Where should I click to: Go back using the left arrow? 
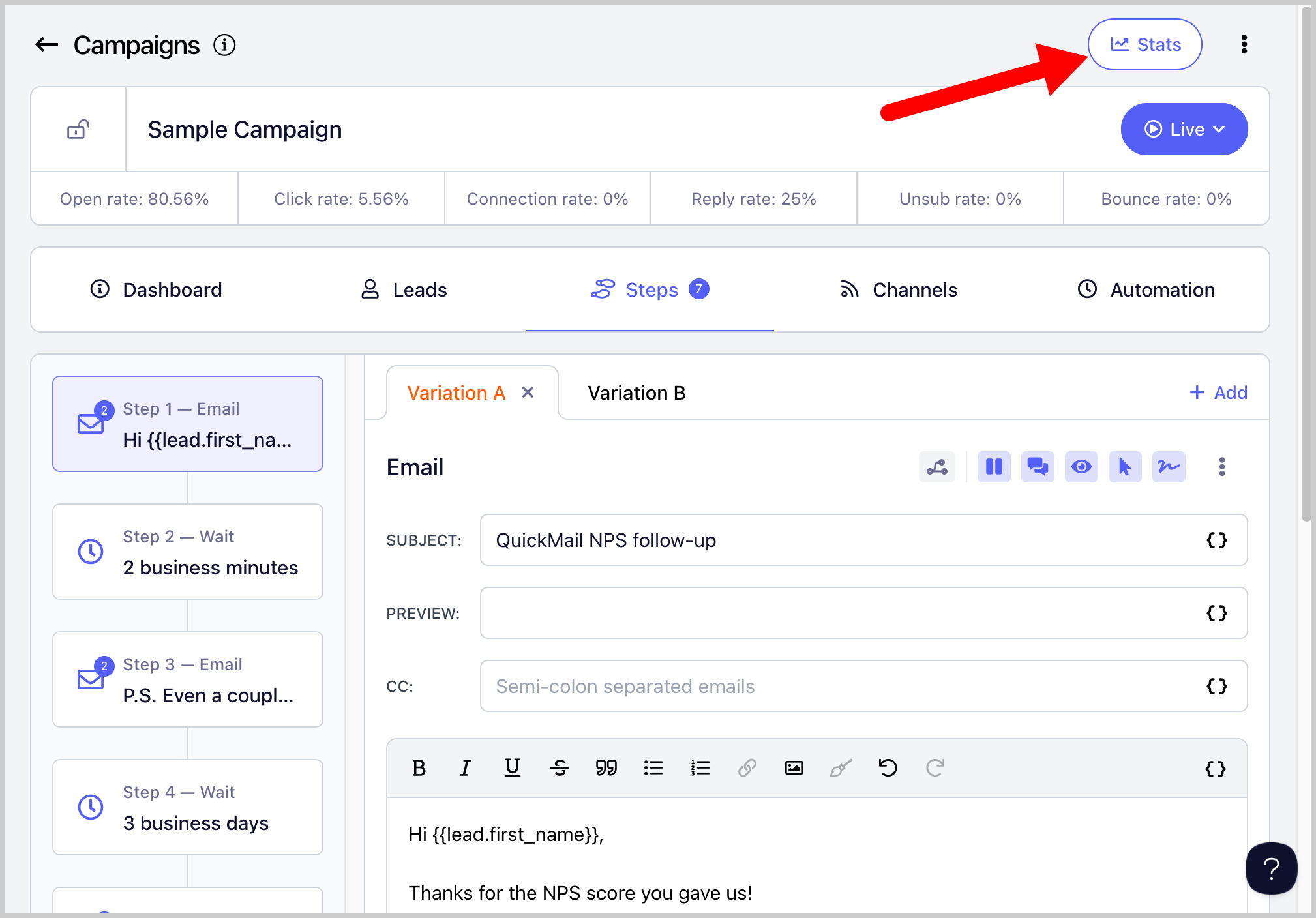[x=46, y=45]
